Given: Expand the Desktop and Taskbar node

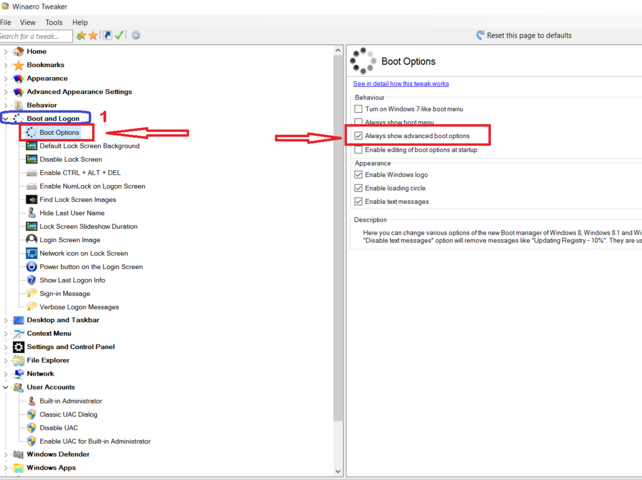Looking at the screenshot, I should point(5,320).
